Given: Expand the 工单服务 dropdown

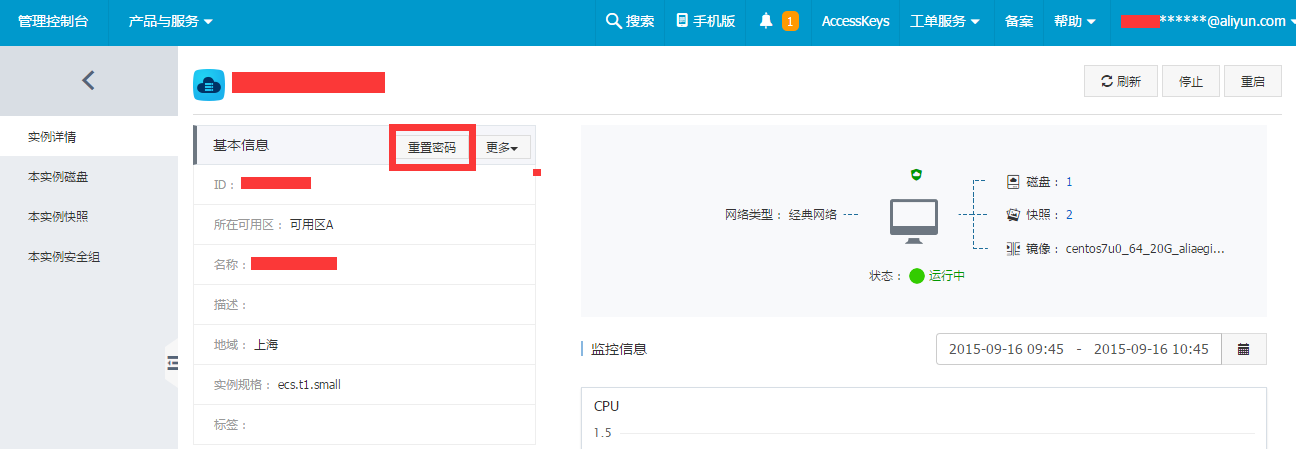Looking at the screenshot, I should point(944,21).
